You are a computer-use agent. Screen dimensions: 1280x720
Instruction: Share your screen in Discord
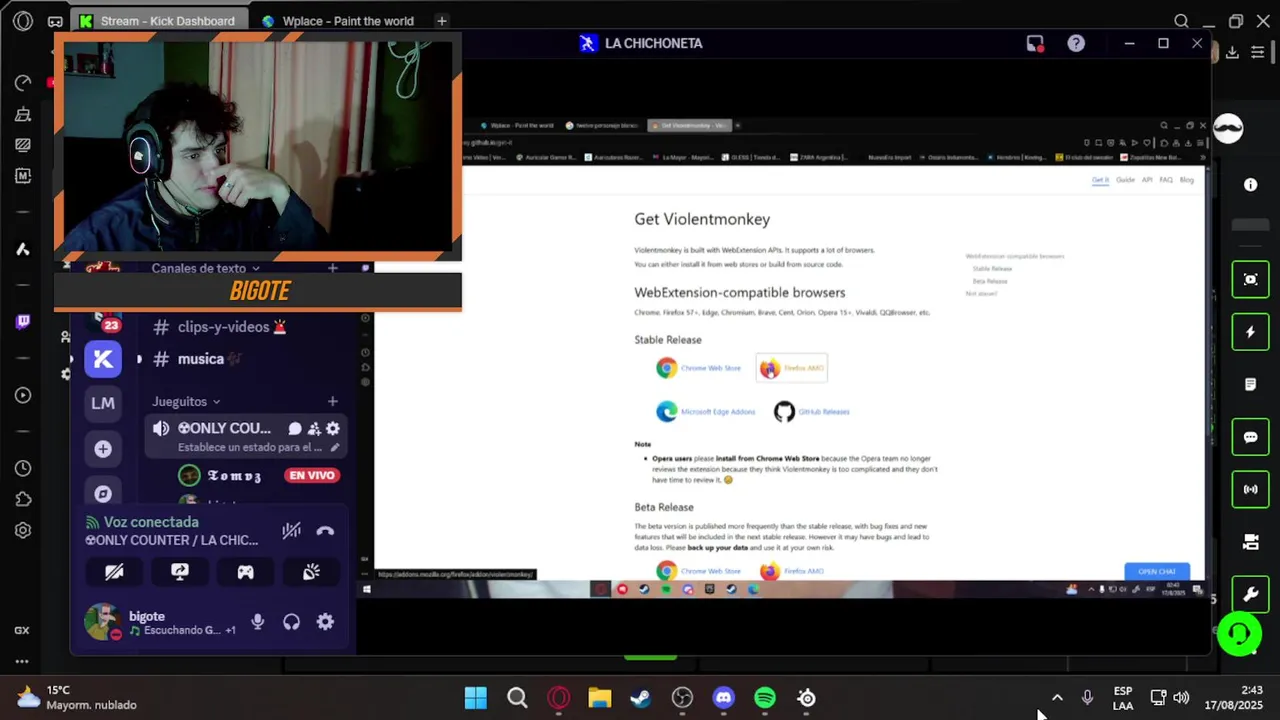coord(180,572)
